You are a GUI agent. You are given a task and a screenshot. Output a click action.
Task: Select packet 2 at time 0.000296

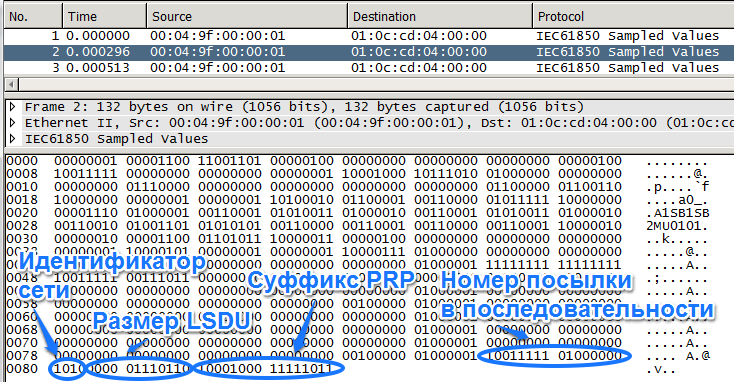point(369,52)
